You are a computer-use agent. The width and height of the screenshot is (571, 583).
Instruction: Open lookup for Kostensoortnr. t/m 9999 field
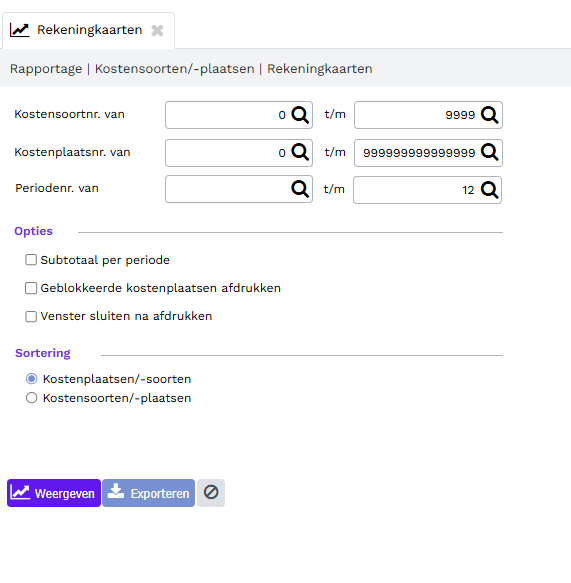tap(490, 115)
